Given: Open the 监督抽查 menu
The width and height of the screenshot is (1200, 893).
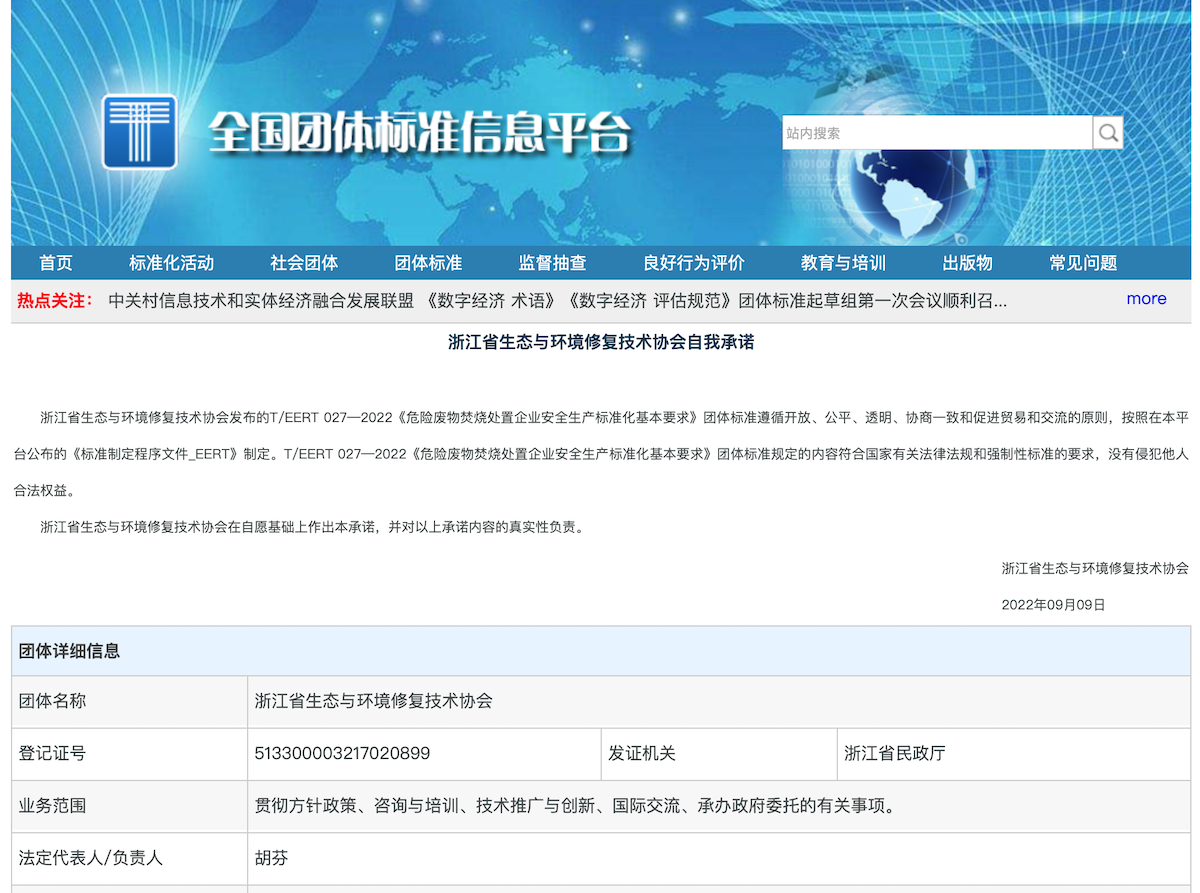Looking at the screenshot, I should click(552, 263).
